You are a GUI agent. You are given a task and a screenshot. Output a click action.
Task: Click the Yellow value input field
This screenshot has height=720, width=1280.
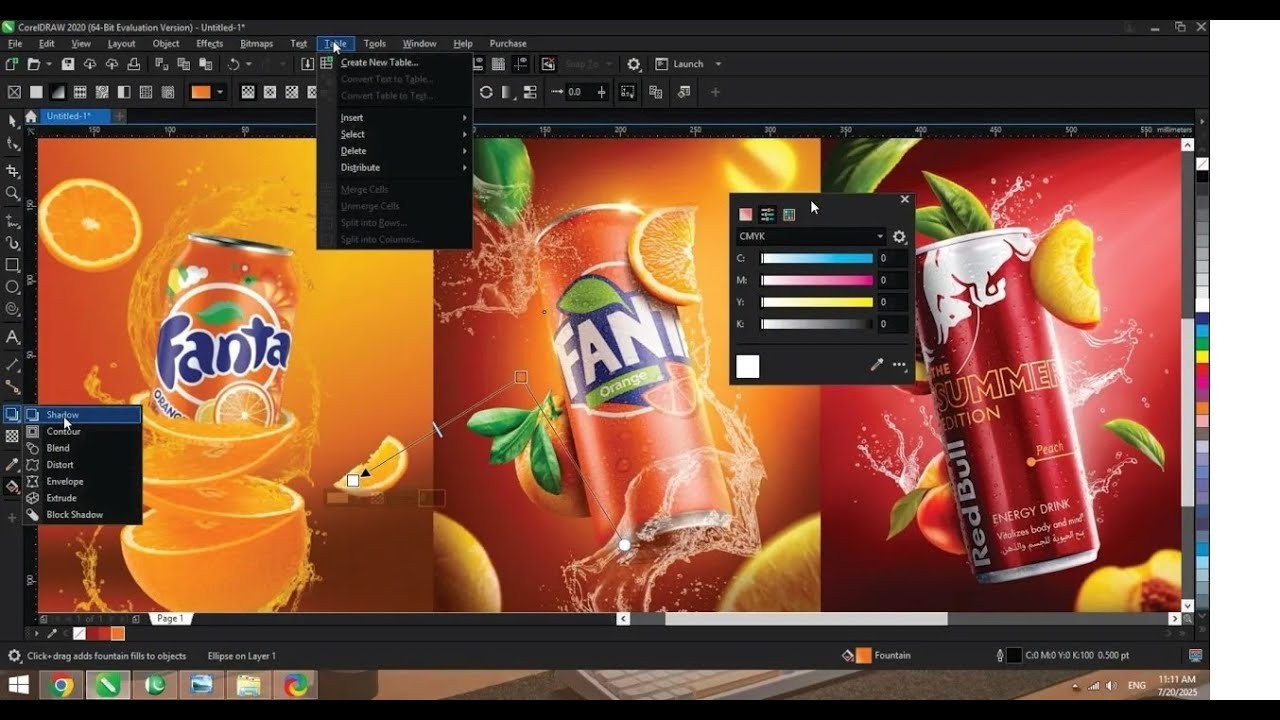click(893, 302)
